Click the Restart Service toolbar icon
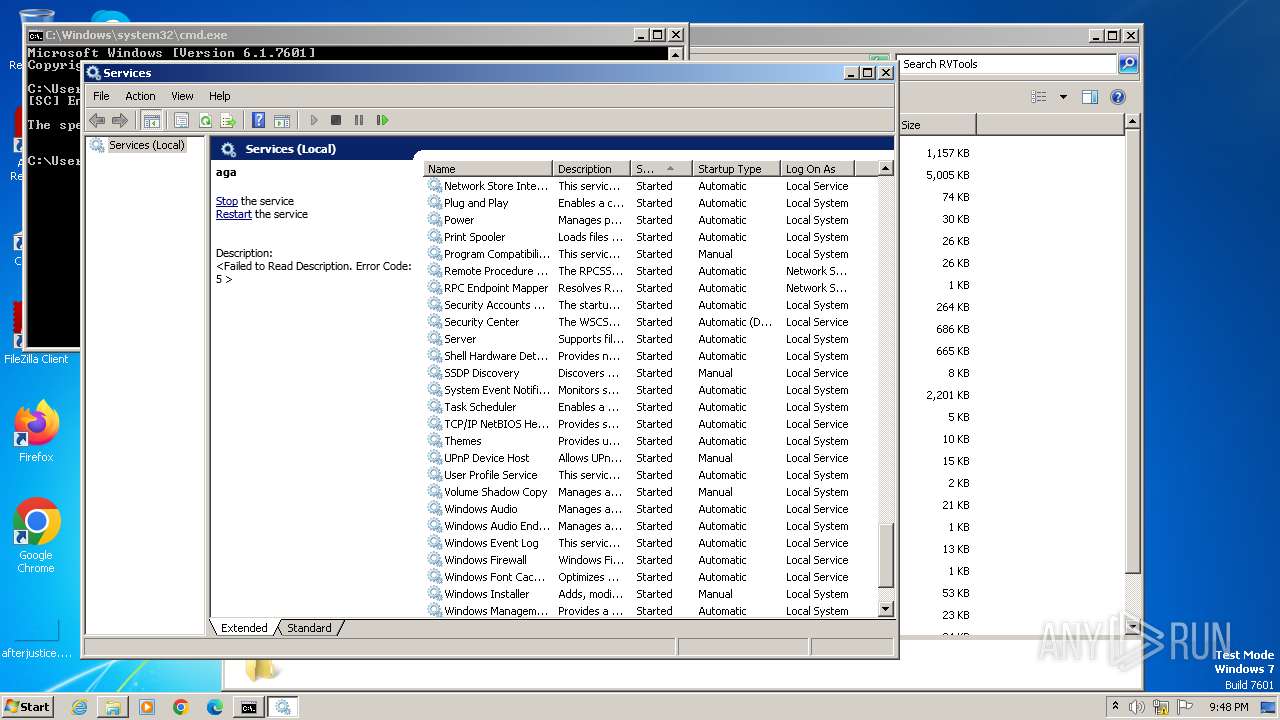 tap(382, 120)
